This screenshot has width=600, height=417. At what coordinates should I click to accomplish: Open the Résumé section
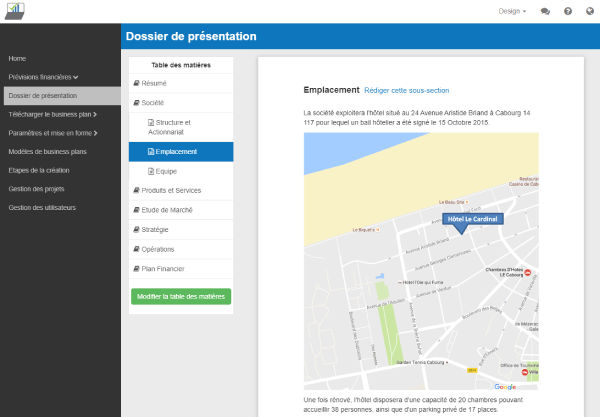point(181,83)
